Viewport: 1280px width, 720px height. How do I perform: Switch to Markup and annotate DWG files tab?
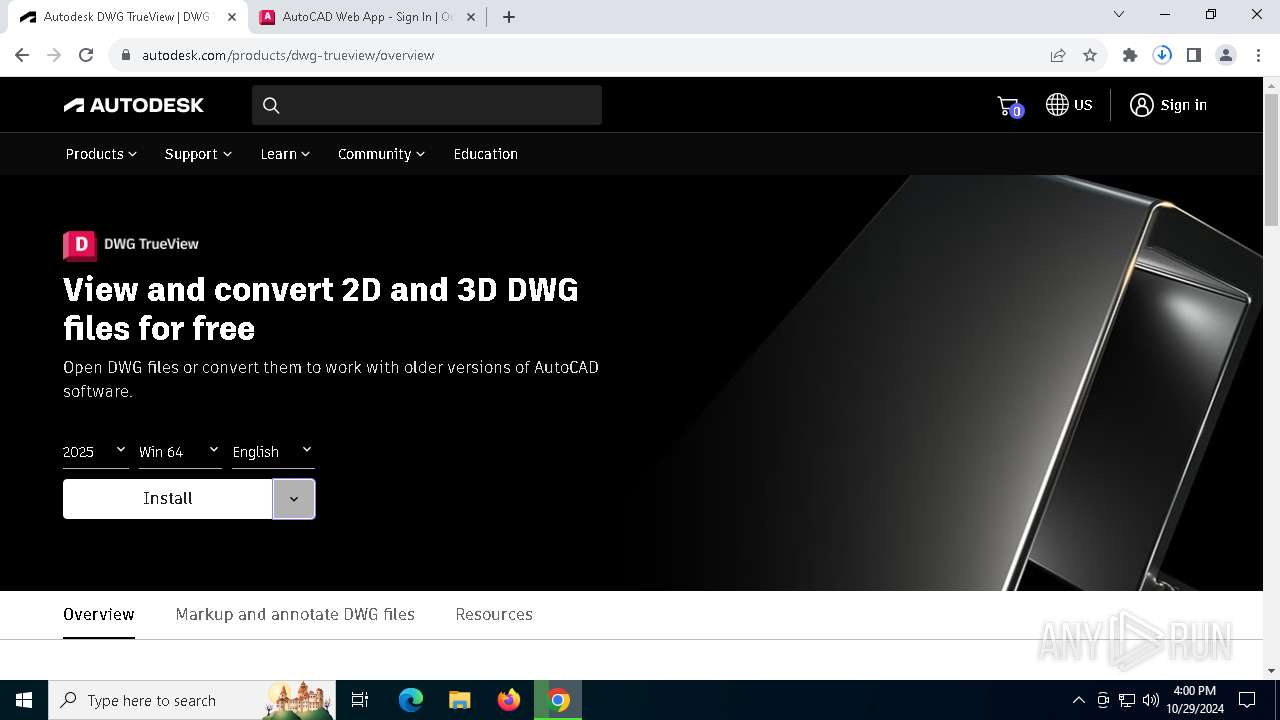tap(295, 614)
